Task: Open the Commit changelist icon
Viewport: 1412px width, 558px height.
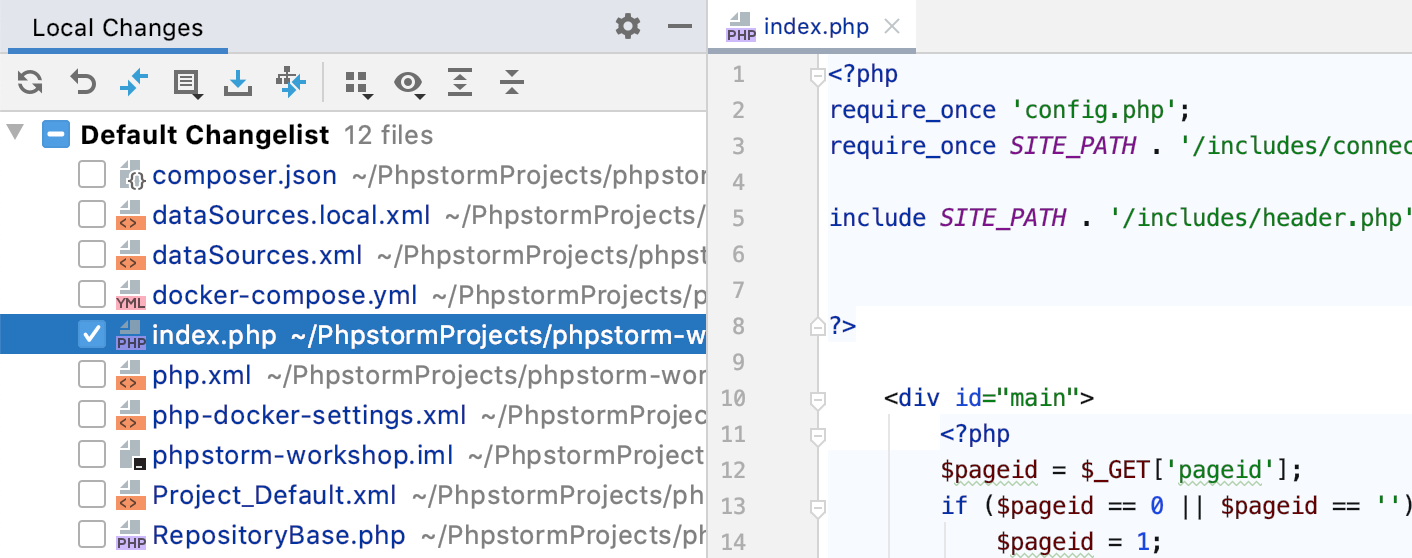Action: coord(187,83)
